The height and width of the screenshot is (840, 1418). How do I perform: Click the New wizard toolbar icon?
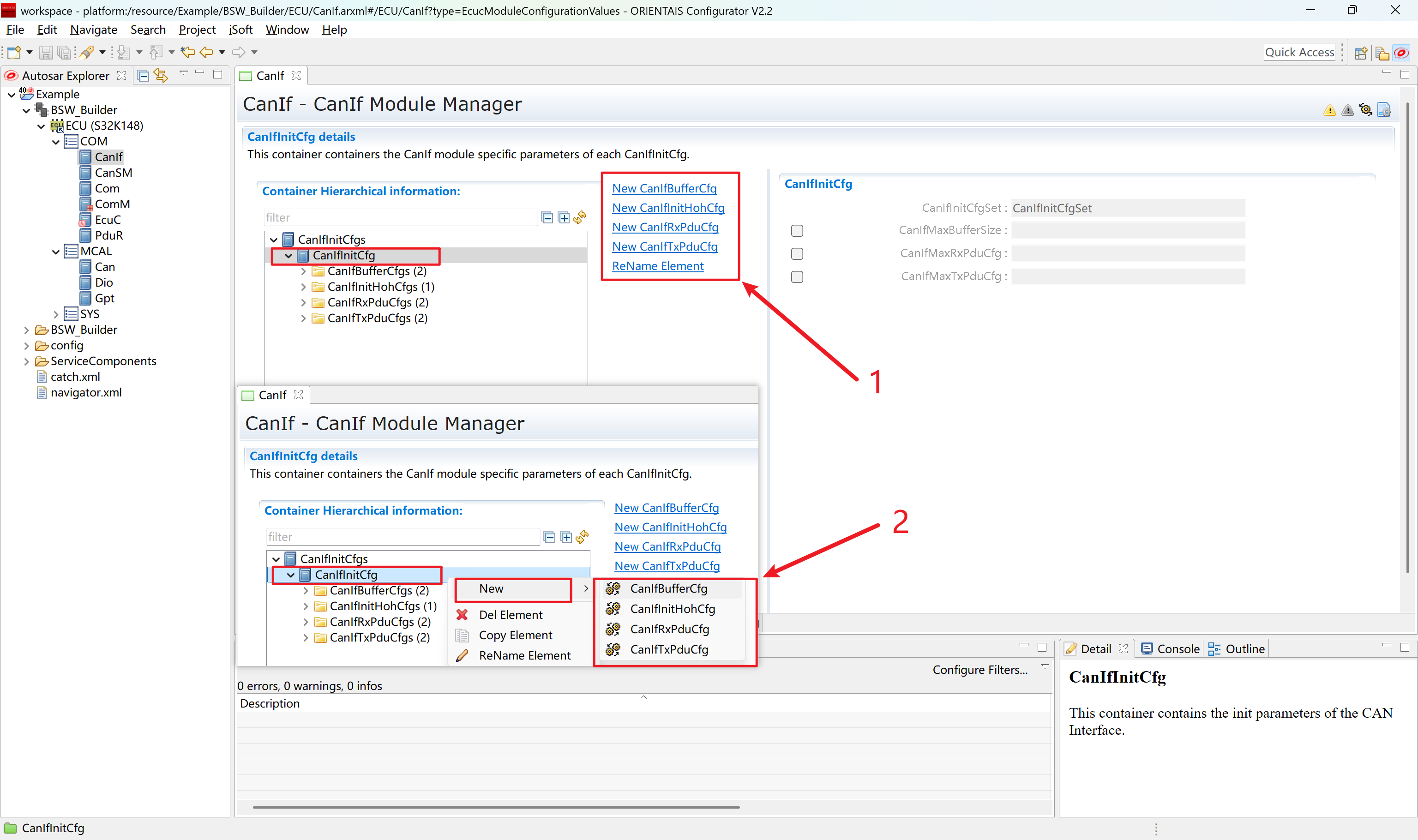point(14,52)
